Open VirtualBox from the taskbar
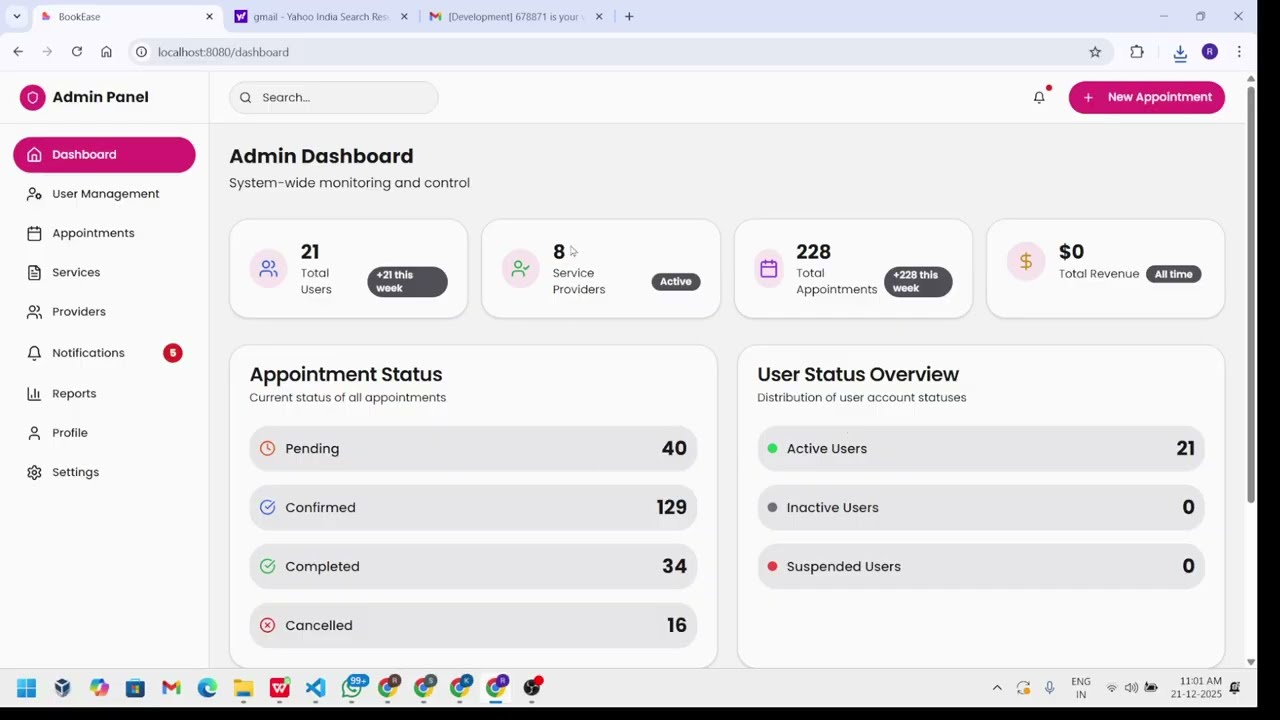 pos(63,688)
